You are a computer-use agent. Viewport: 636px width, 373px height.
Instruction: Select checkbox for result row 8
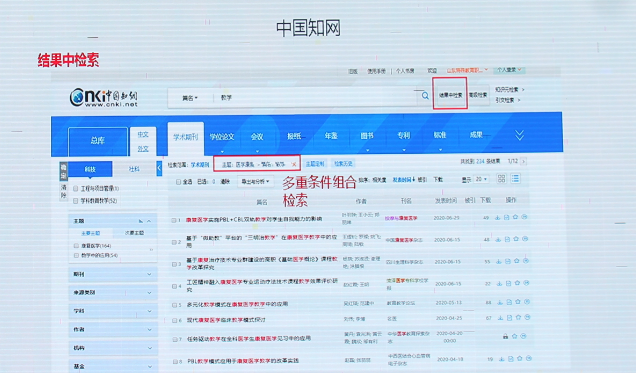click(x=175, y=361)
